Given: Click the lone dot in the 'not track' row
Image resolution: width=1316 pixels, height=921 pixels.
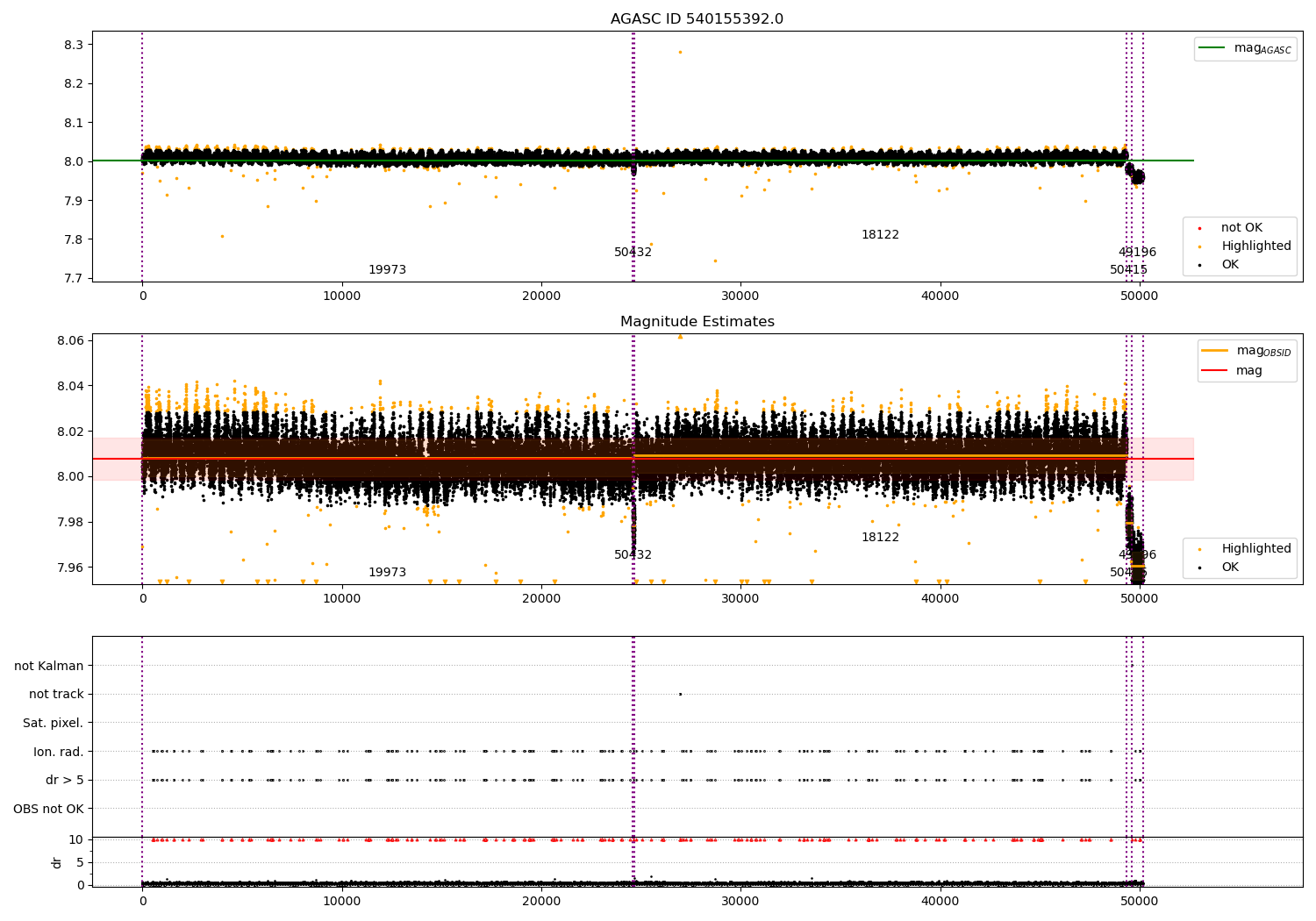Looking at the screenshot, I should (680, 694).
